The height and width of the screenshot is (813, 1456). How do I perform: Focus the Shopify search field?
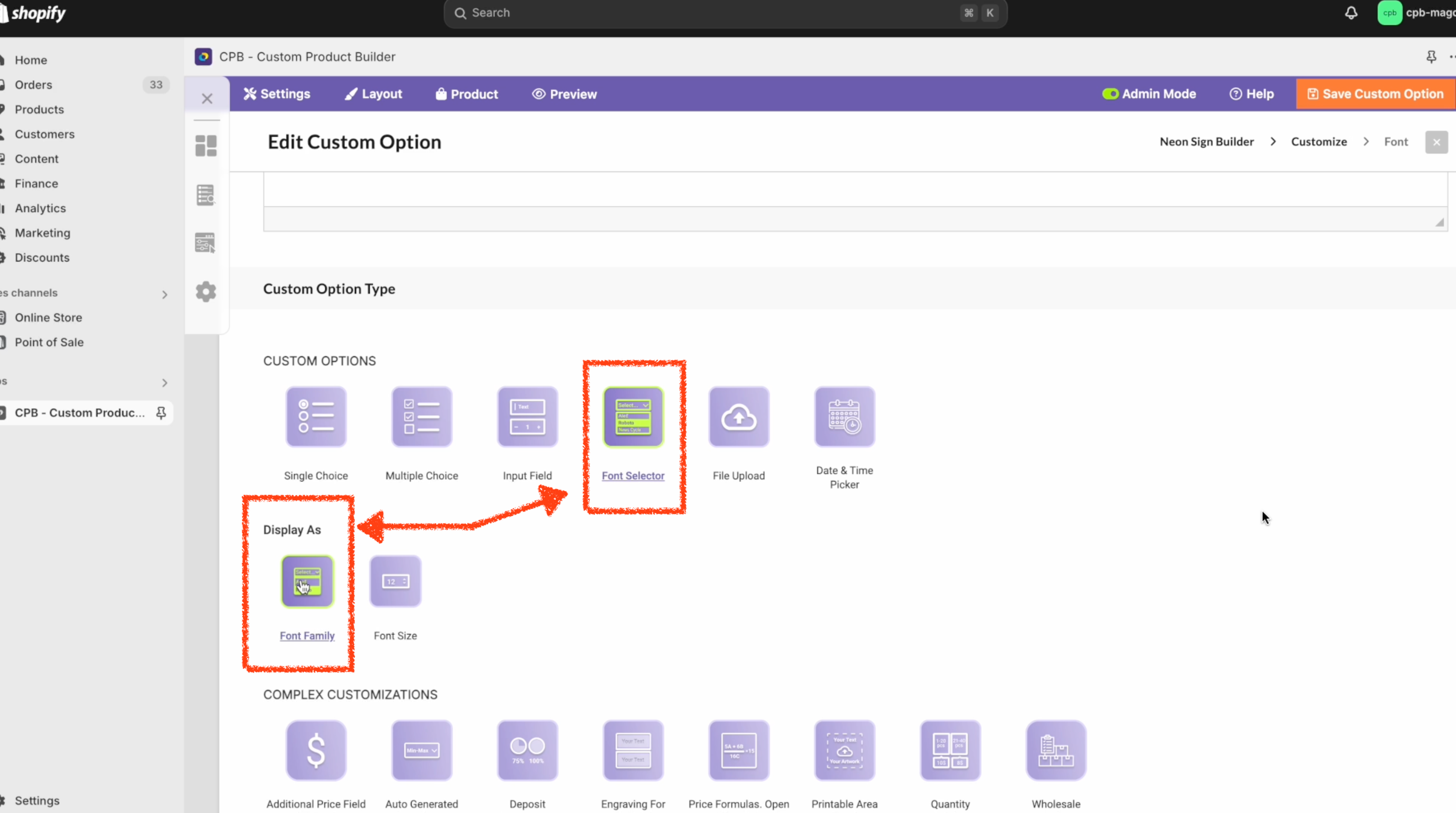[725, 13]
